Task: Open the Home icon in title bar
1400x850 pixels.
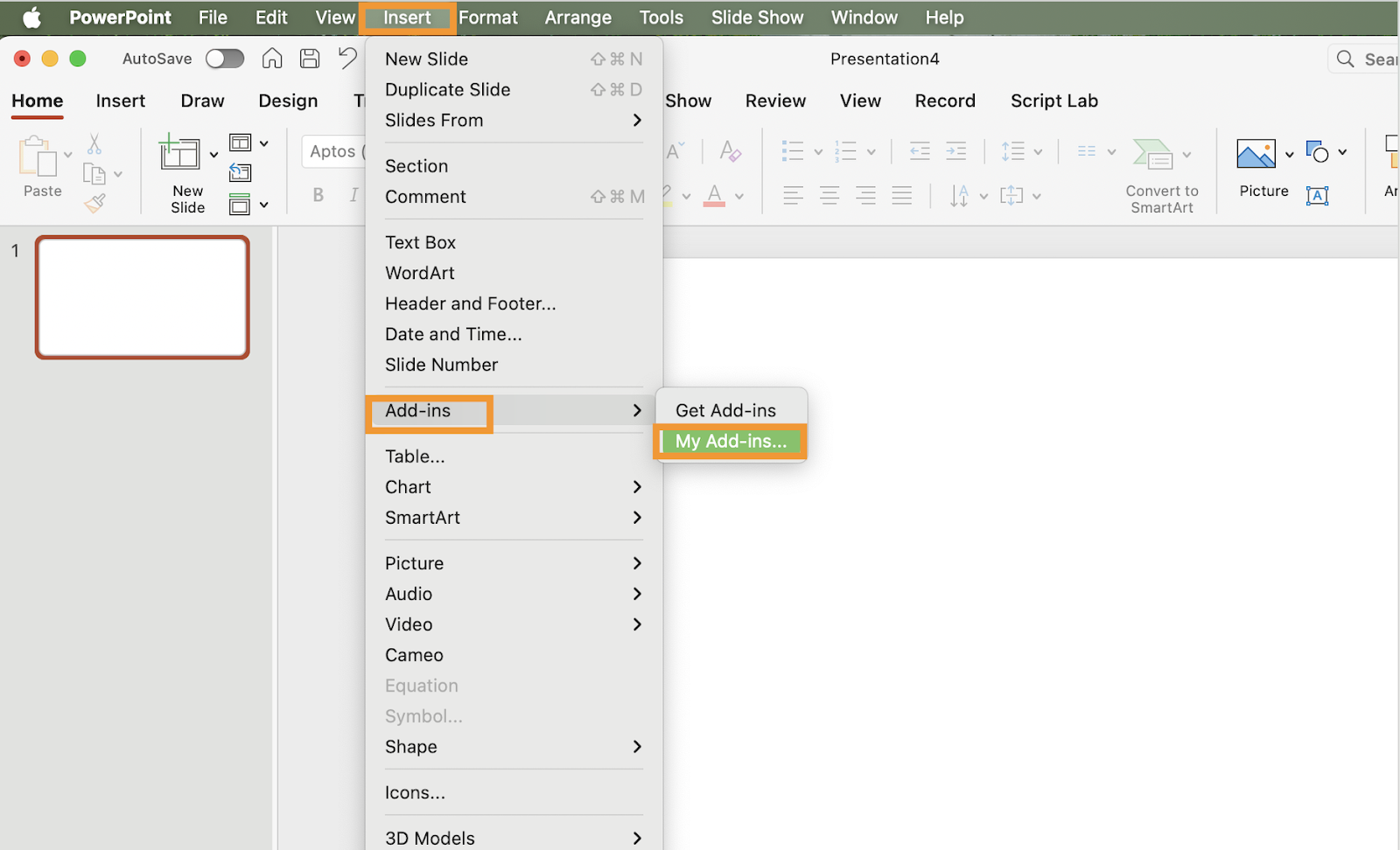Action: 272,59
